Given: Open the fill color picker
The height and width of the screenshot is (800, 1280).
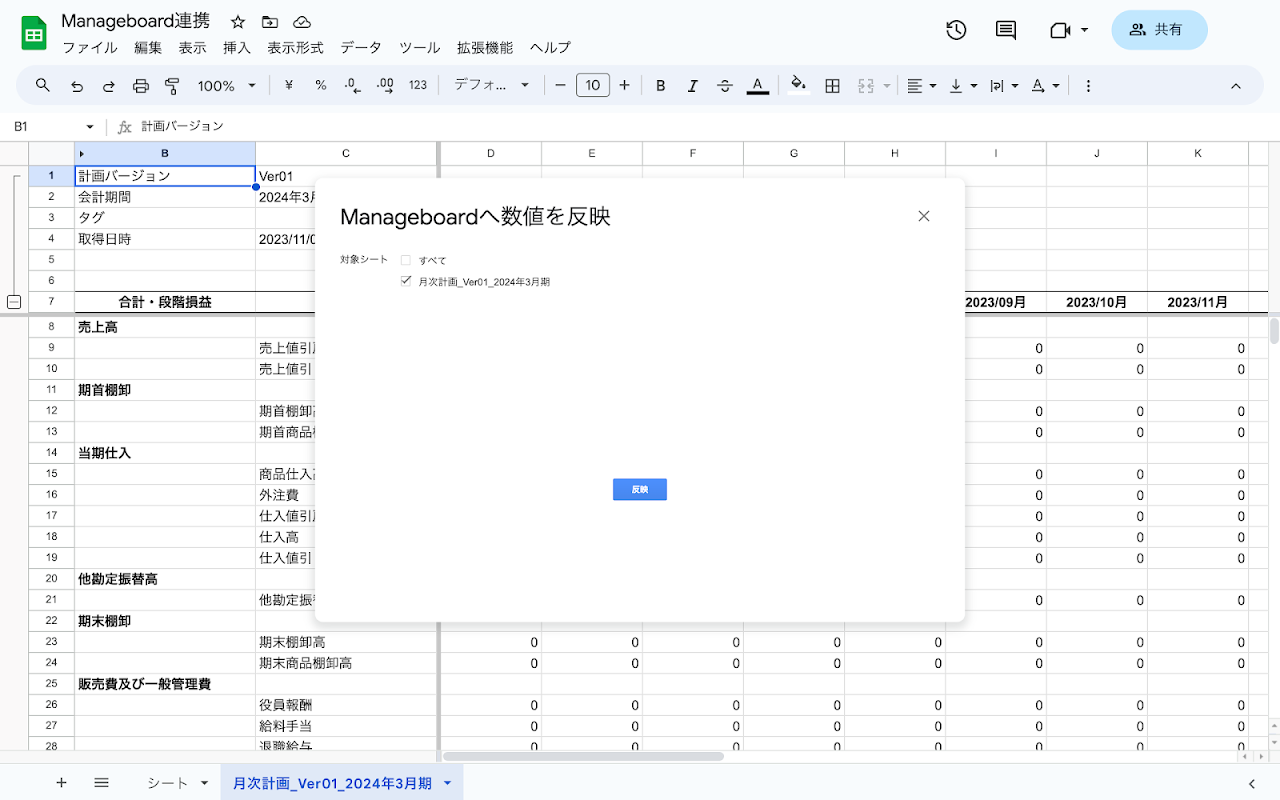Looking at the screenshot, I should [798, 86].
